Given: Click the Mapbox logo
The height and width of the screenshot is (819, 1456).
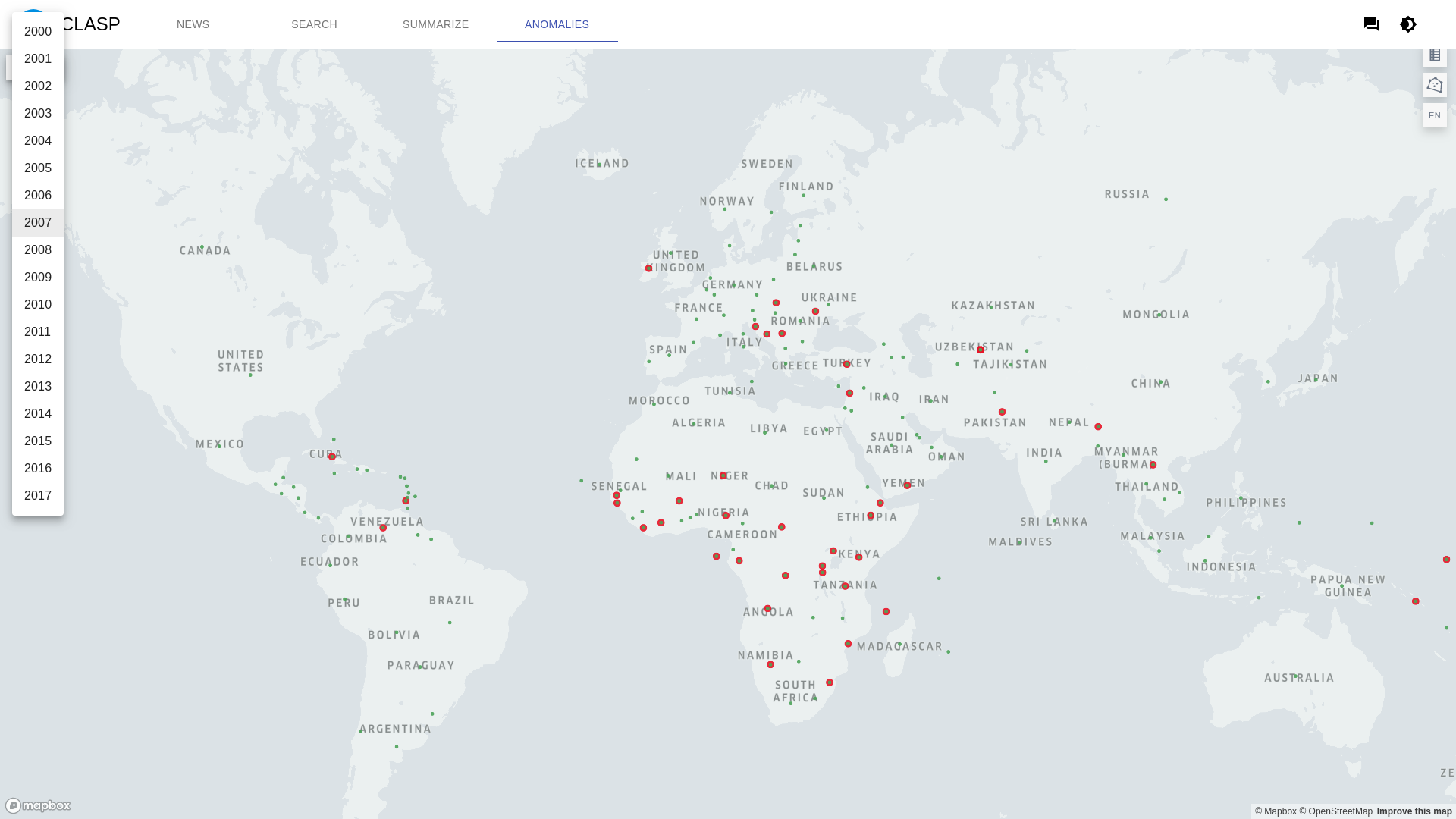Looking at the screenshot, I should coord(38,805).
